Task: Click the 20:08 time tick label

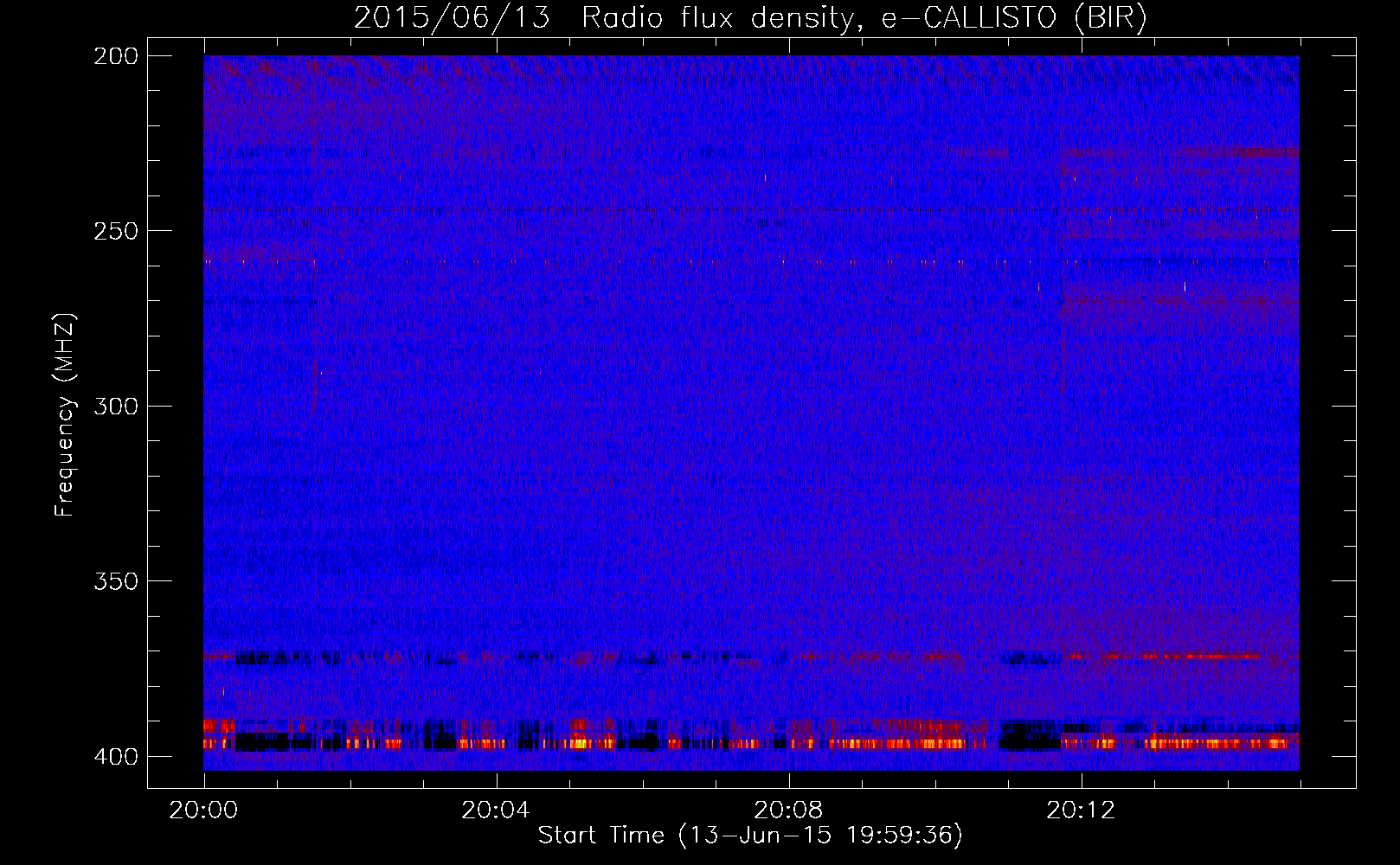Action: coord(788,811)
